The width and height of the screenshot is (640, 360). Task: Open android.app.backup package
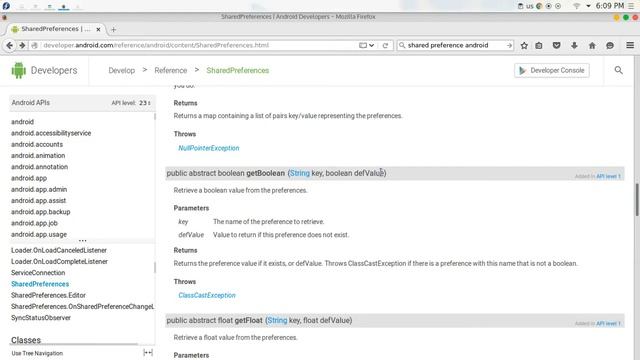pos(41,211)
